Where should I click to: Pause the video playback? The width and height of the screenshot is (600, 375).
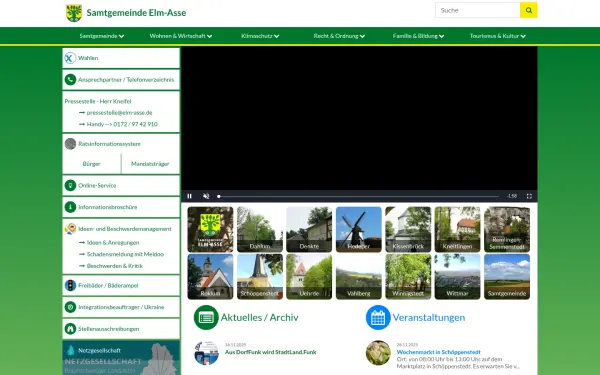pyautogui.click(x=189, y=196)
